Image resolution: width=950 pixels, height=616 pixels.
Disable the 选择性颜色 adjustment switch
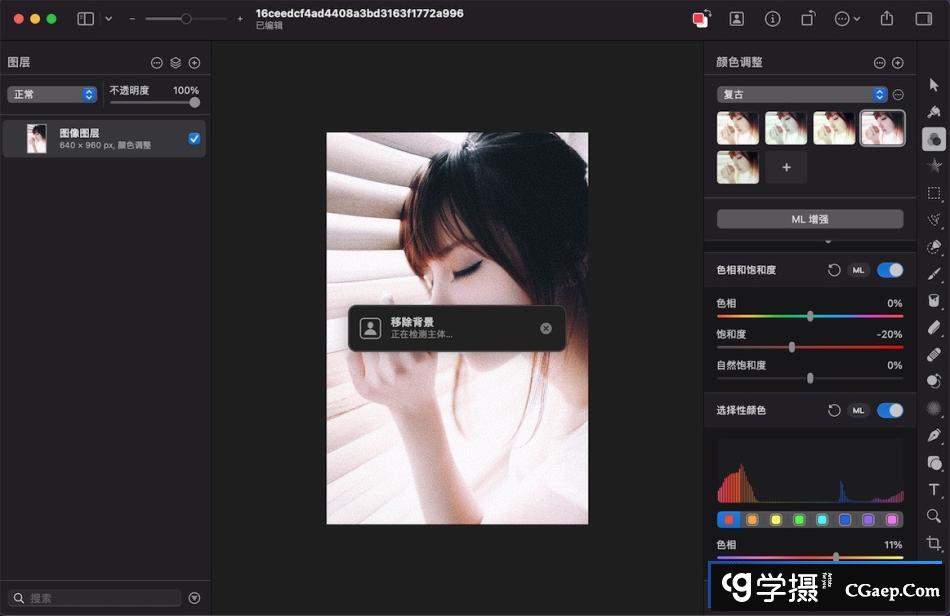[889, 410]
